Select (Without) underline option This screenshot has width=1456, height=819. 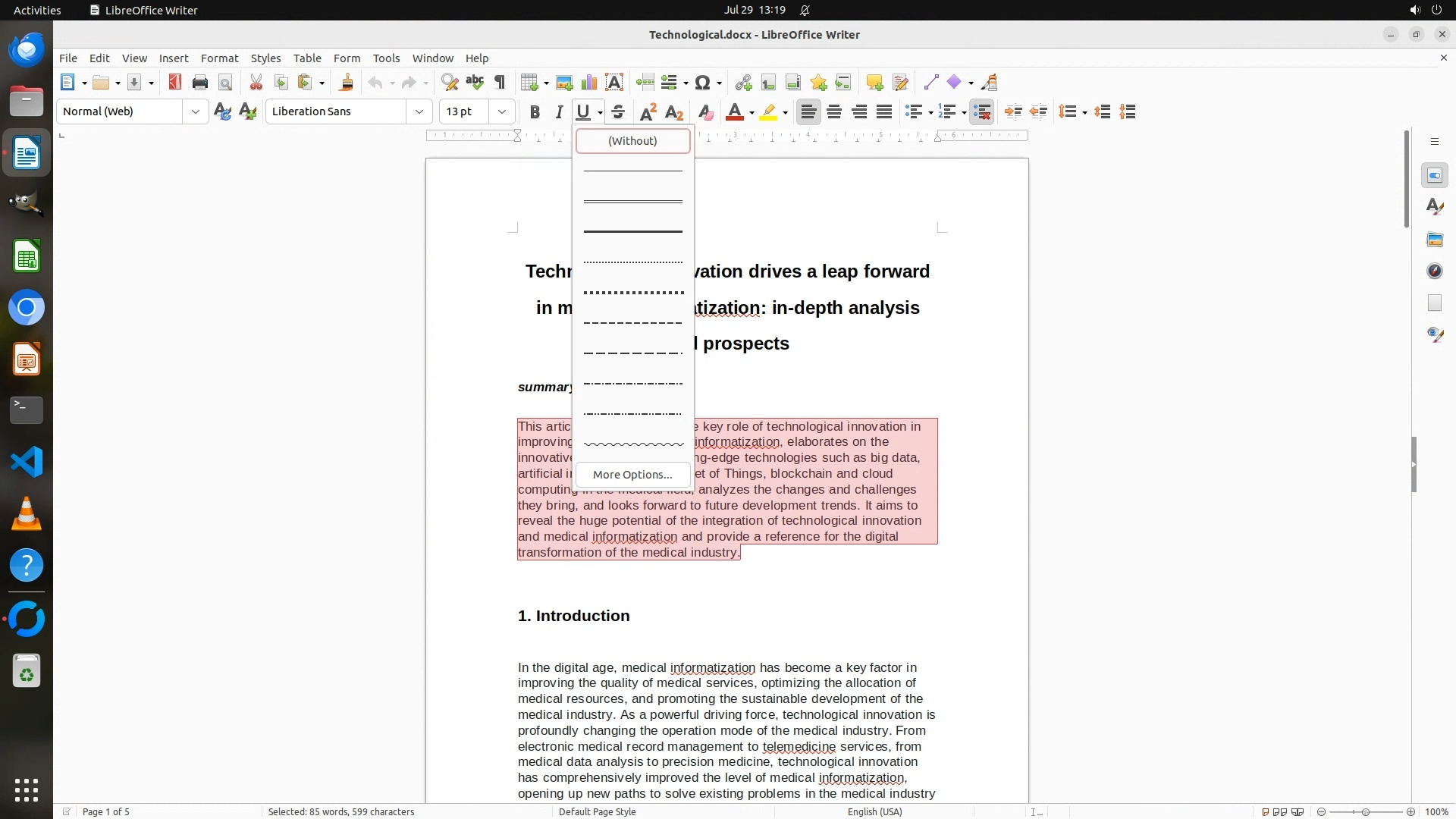[x=632, y=141]
